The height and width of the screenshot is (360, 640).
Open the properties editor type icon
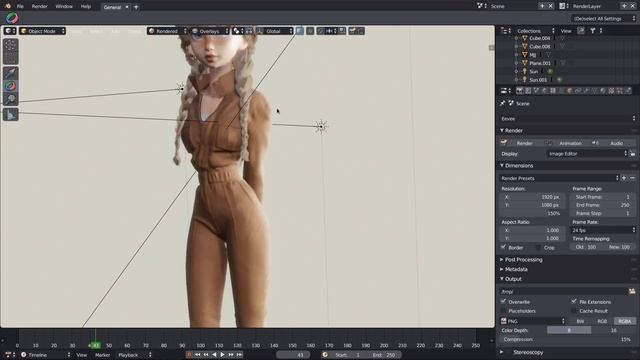tap(506, 91)
